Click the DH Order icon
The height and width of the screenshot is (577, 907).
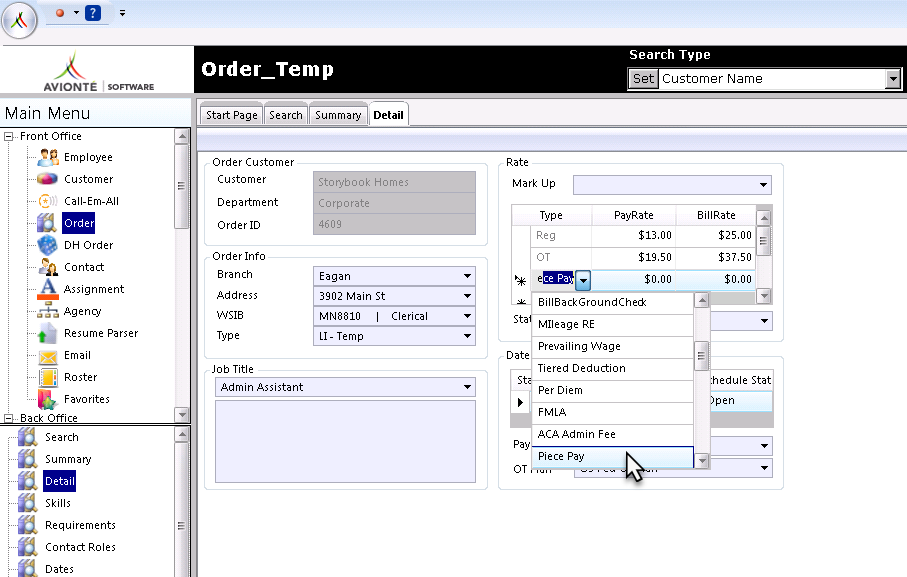[47, 245]
